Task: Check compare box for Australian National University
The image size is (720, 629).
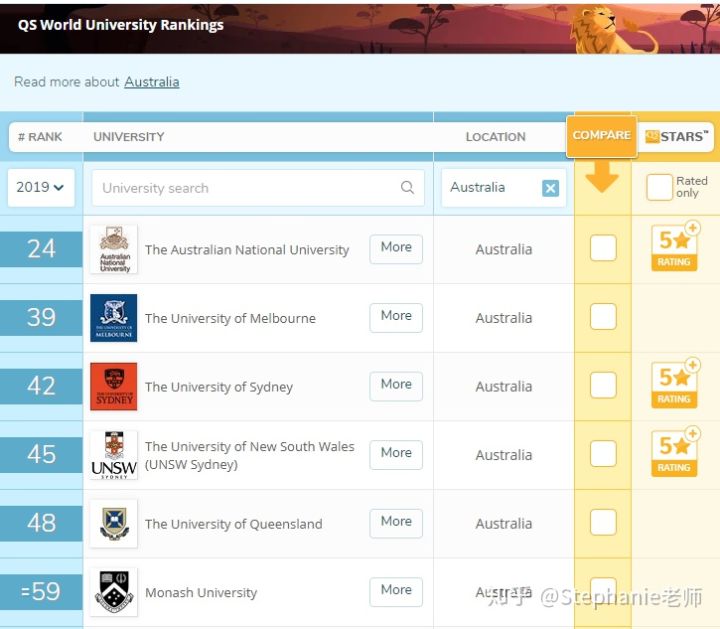Action: [603, 248]
